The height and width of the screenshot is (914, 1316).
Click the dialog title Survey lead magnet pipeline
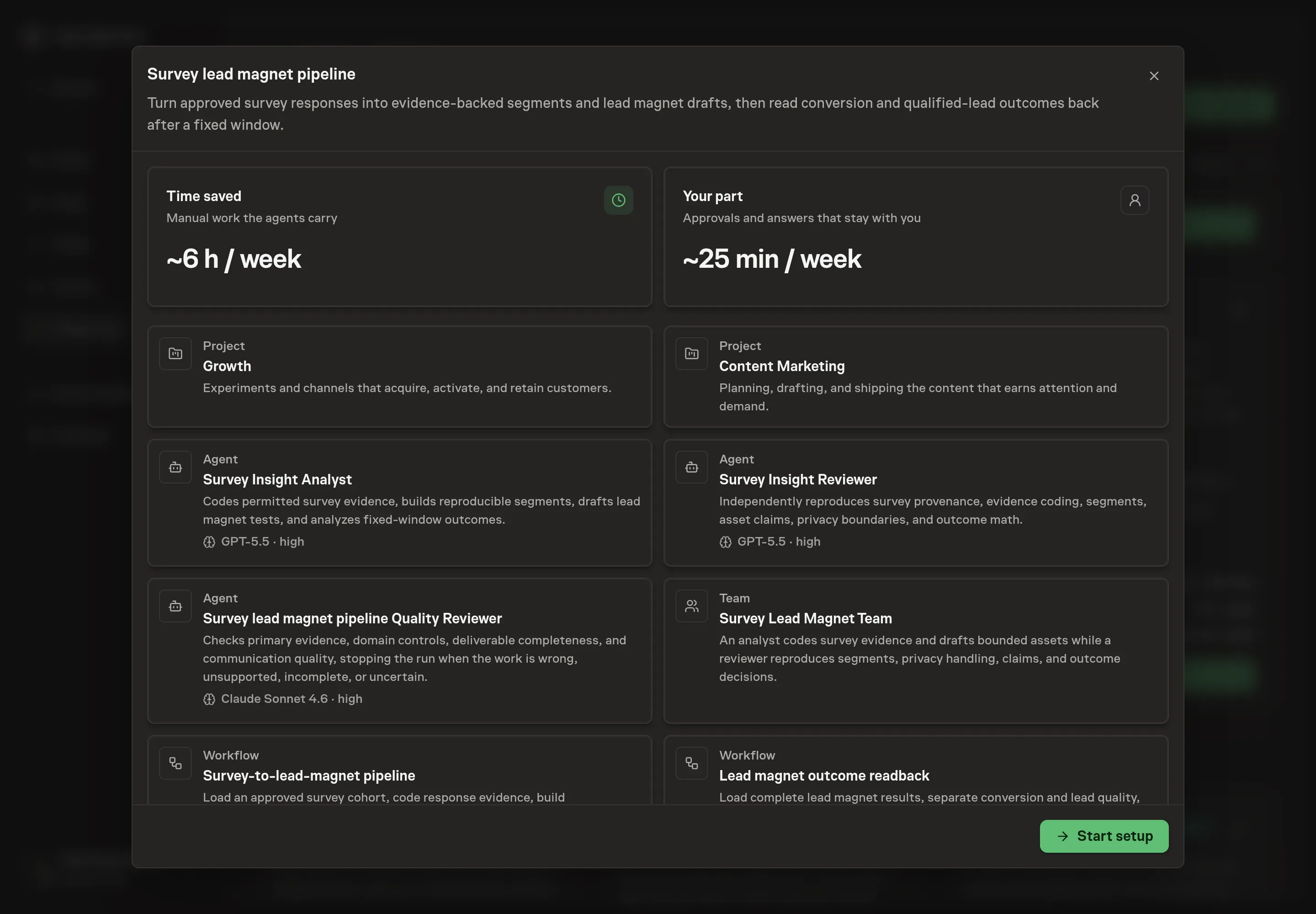point(251,74)
